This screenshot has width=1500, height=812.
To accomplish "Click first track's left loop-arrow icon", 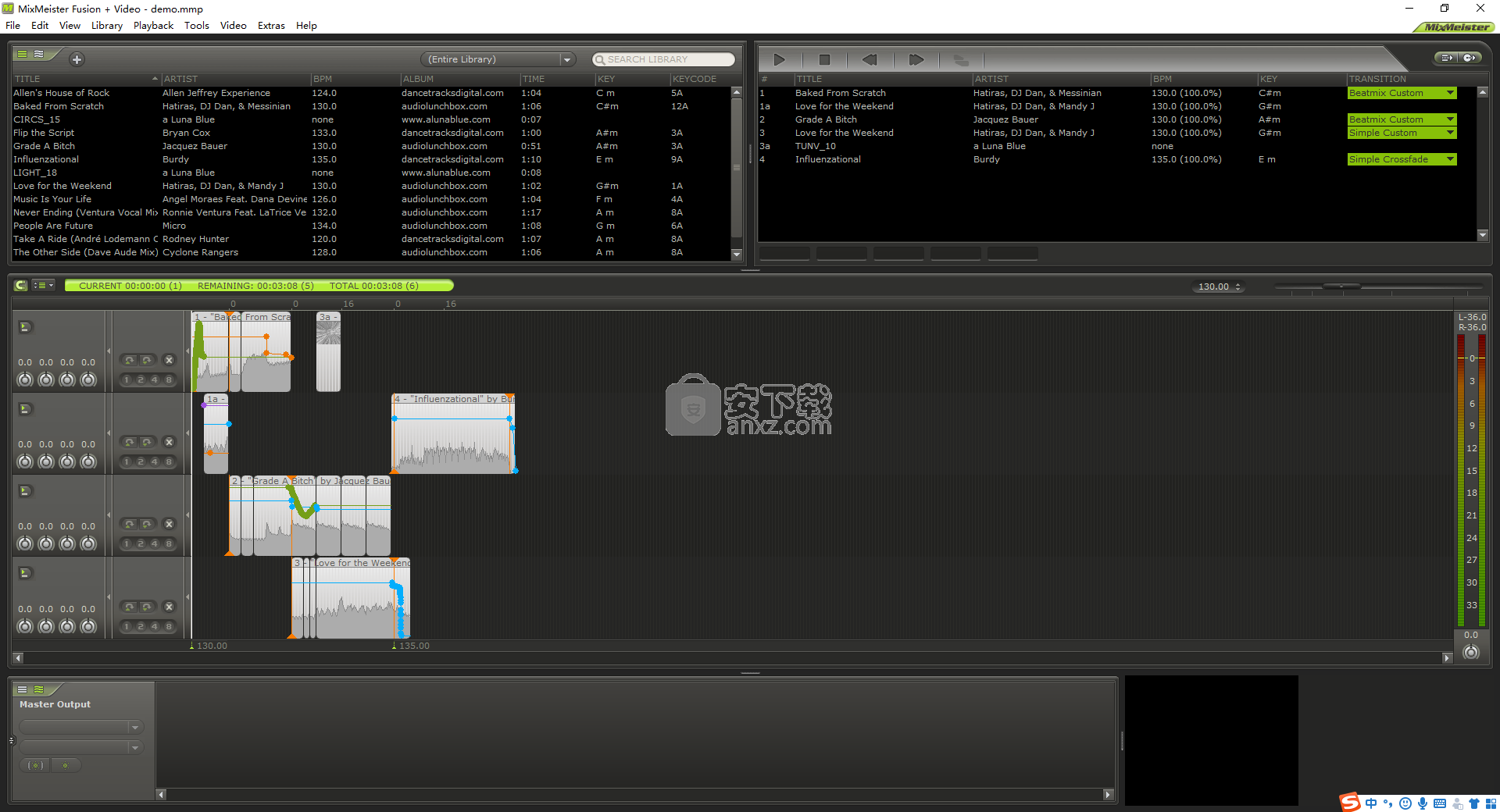I will pos(130,360).
